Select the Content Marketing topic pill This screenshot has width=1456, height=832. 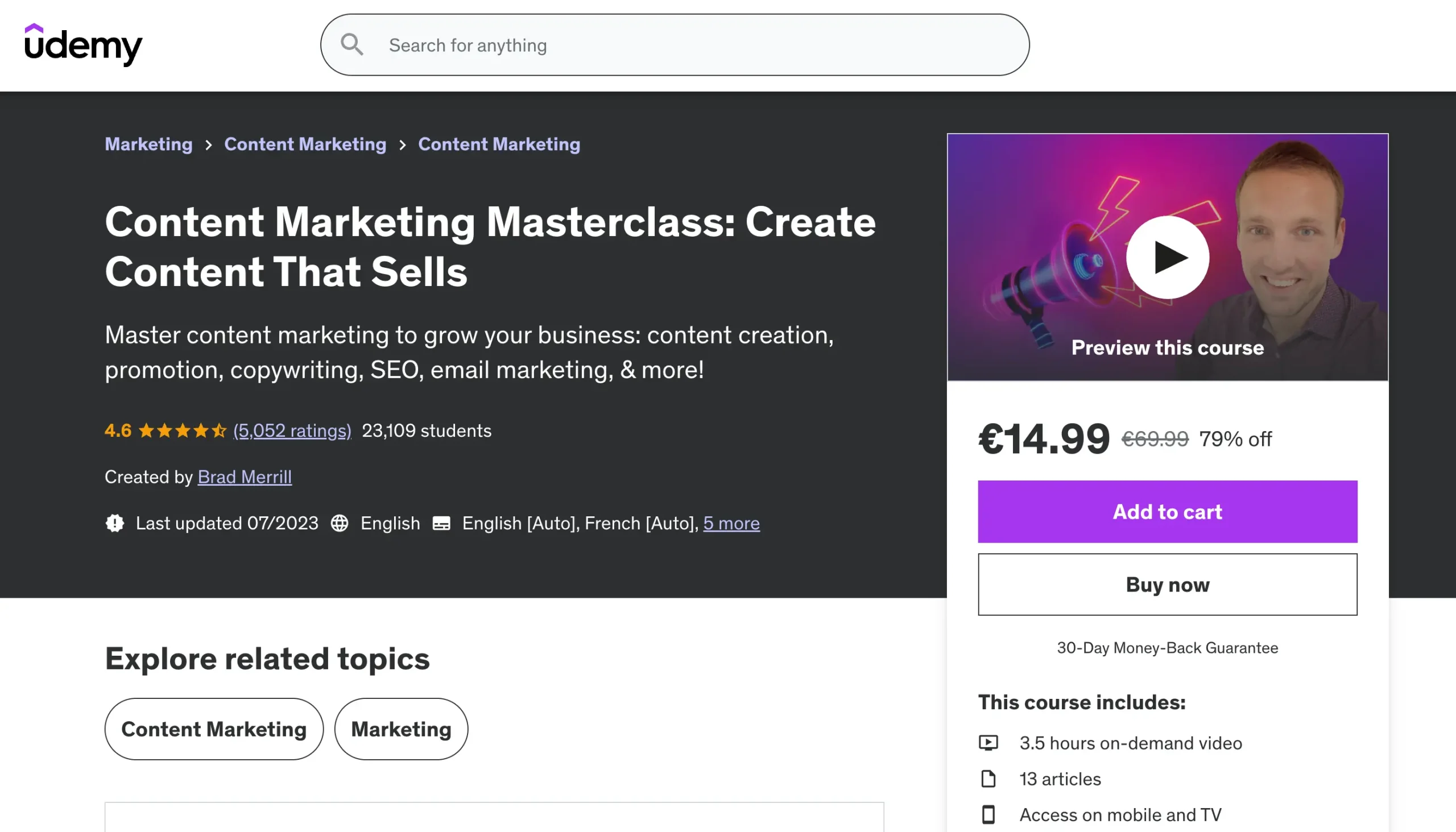[x=214, y=728]
